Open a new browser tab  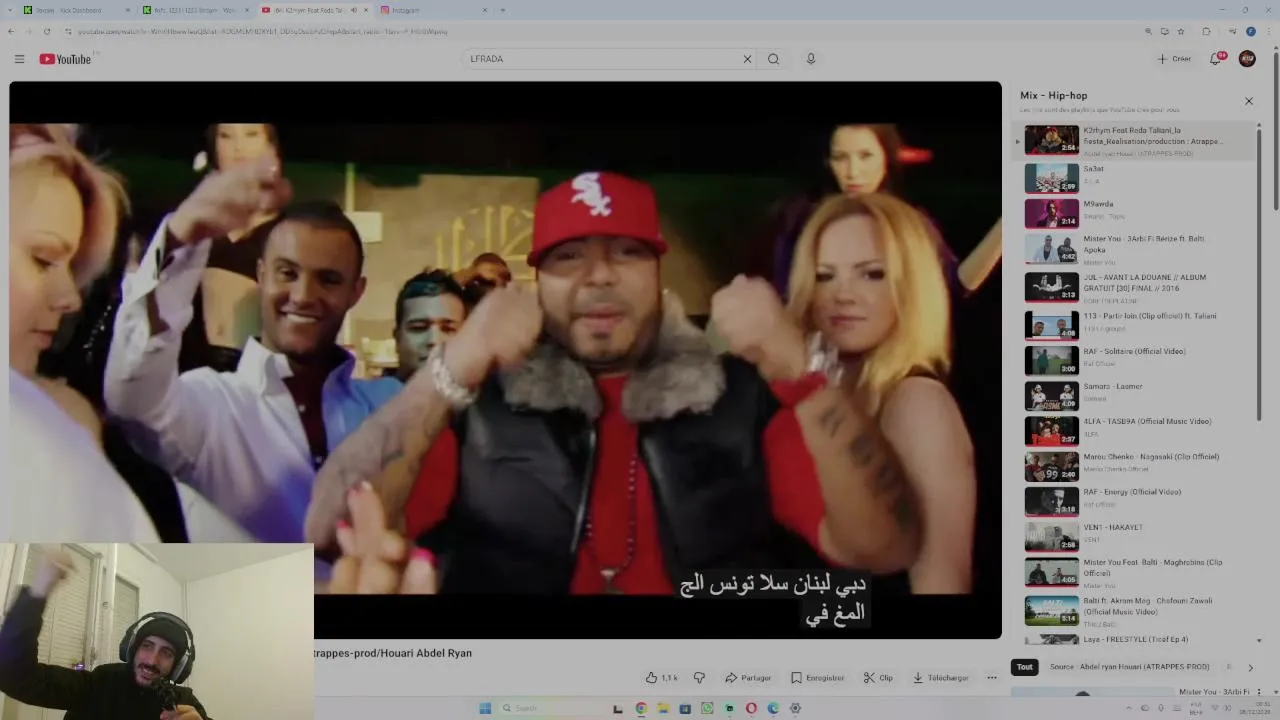click(502, 10)
